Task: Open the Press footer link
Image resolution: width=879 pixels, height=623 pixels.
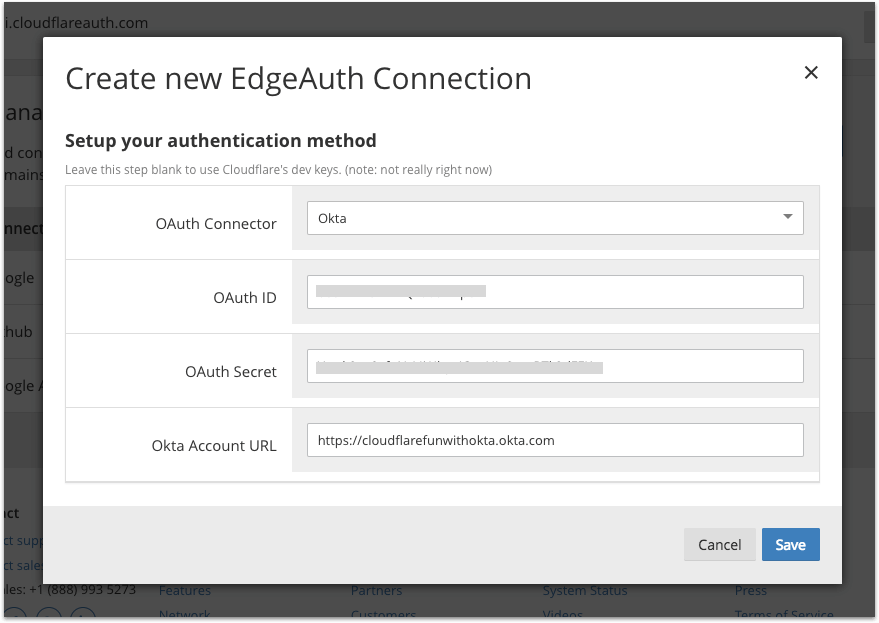Action: click(x=751, y=591)
